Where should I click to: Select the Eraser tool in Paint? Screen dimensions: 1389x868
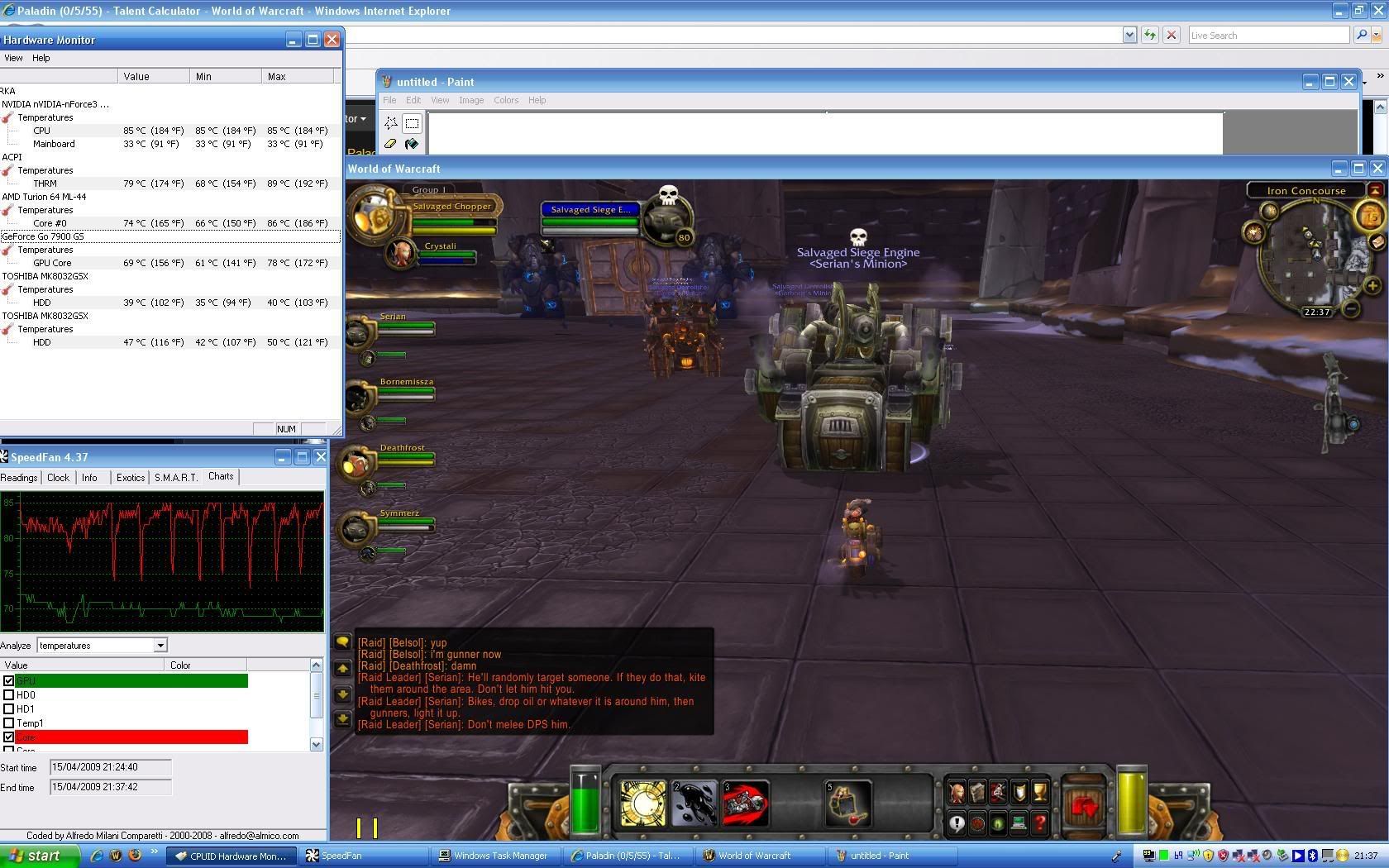[x=391, y=144]
